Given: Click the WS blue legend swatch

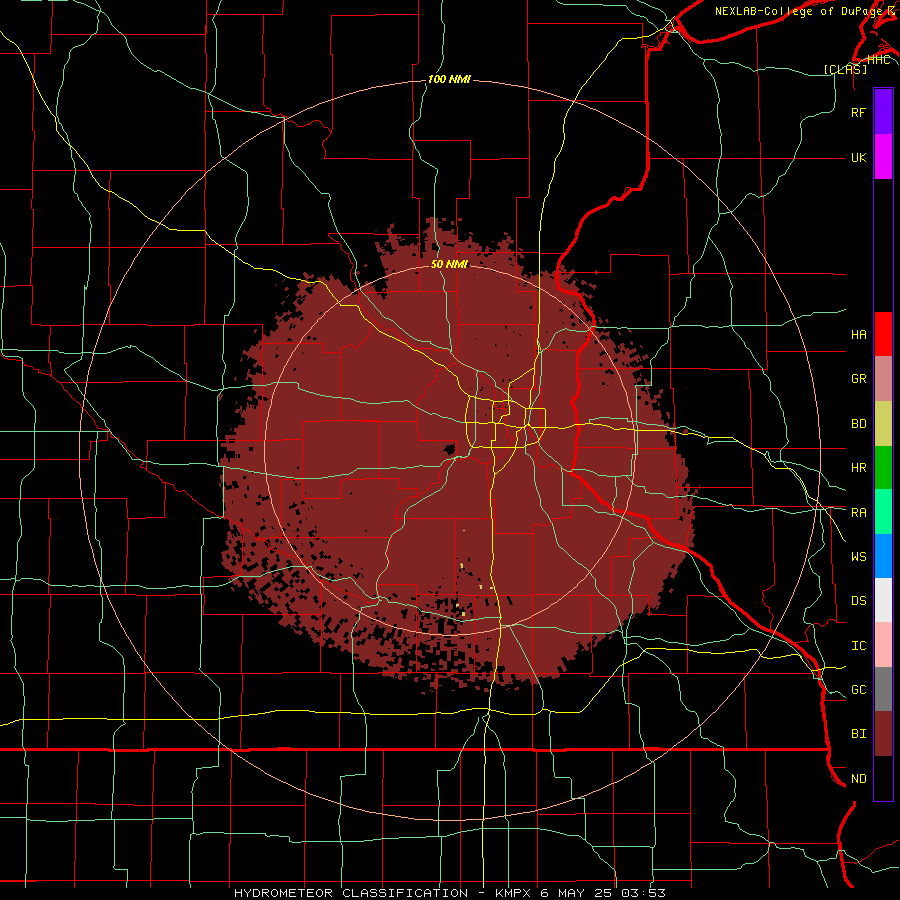Looking at the screenshot, I should pos(883,556).
